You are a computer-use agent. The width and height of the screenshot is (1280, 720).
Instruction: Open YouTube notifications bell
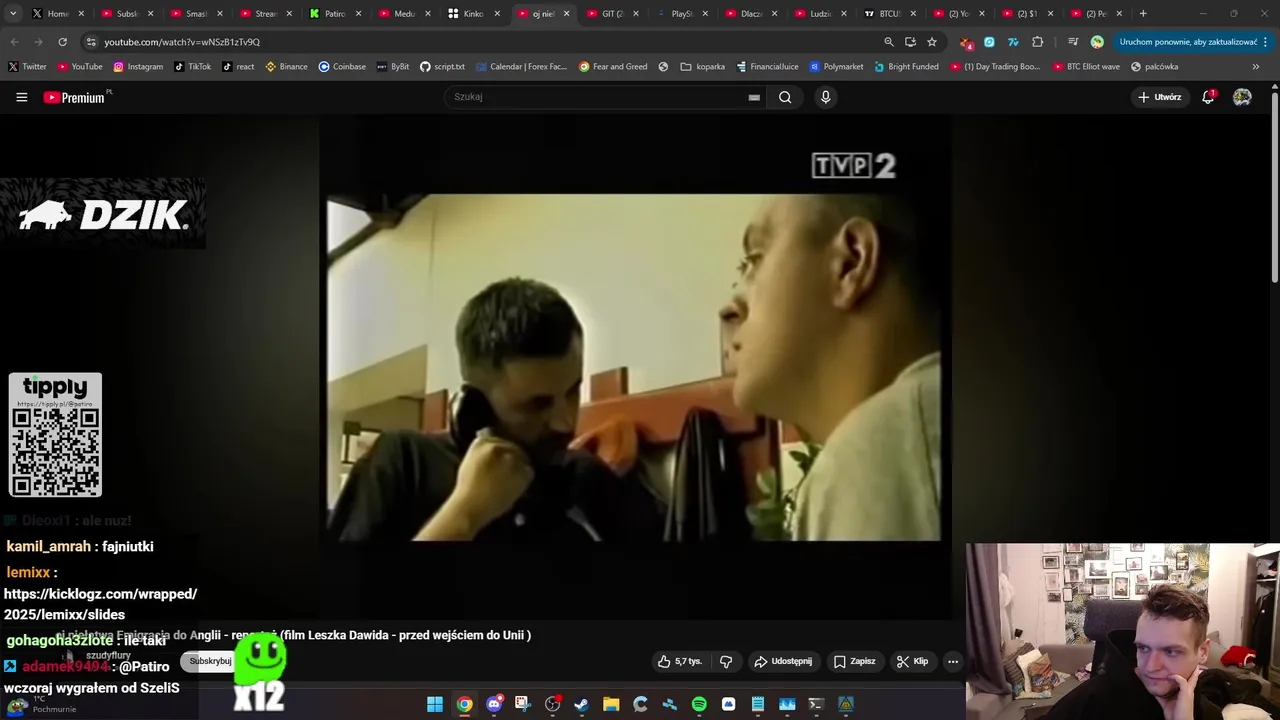pyautogui.click(x=1208, y=97)
